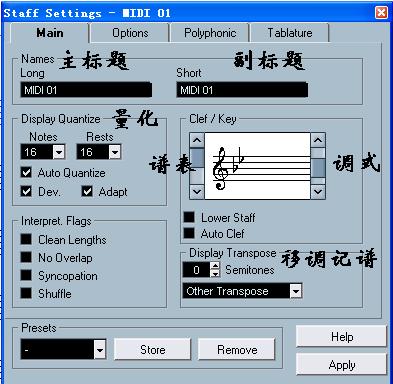Enable Lower Staff checkbox
The image size is (393, 384).
click(x=189, y=217)
